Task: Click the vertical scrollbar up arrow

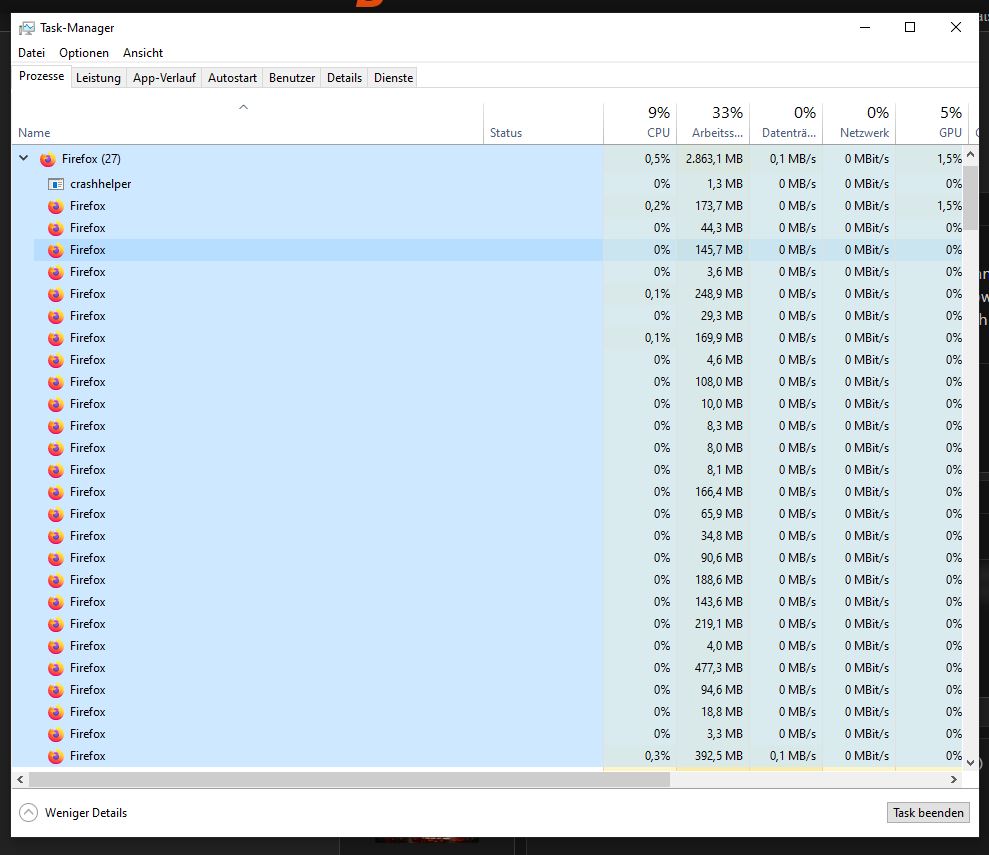Action: tap(970, 154)
